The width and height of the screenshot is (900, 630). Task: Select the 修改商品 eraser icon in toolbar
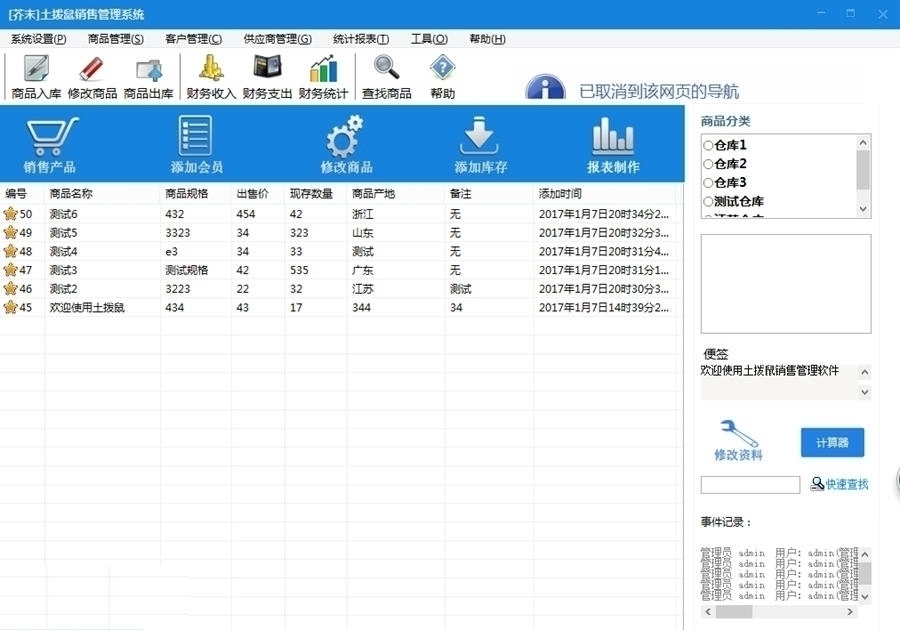click(92, 70)
